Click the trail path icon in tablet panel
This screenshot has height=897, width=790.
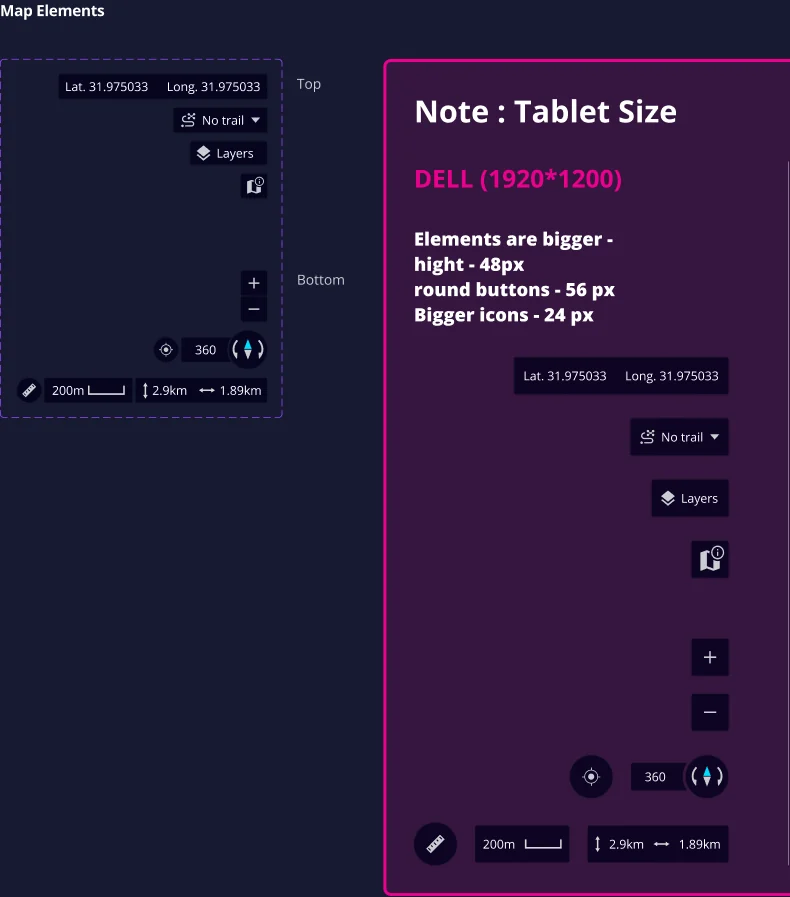point(647,437)
